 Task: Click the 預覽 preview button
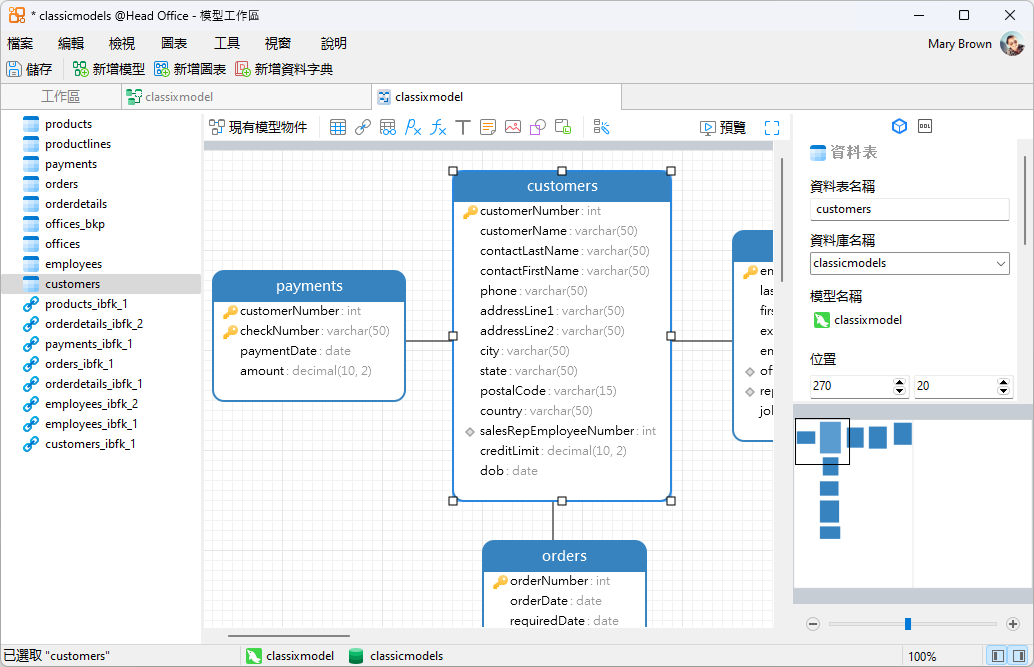(723, 127)
